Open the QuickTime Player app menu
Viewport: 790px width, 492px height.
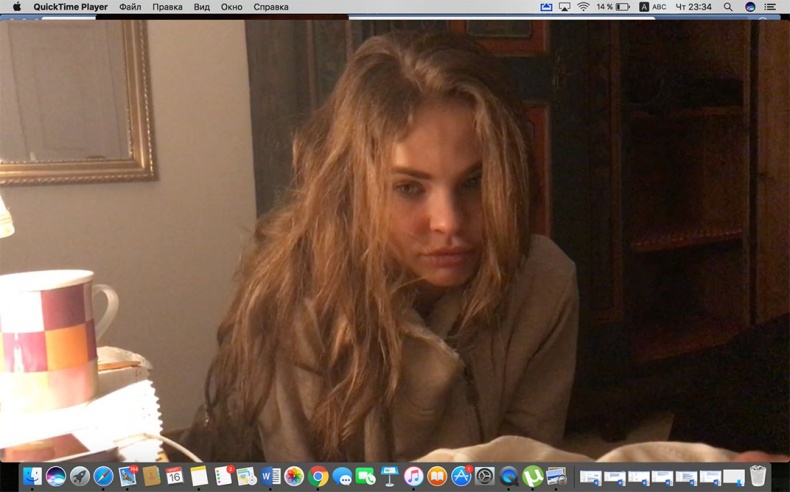(70, 7)
